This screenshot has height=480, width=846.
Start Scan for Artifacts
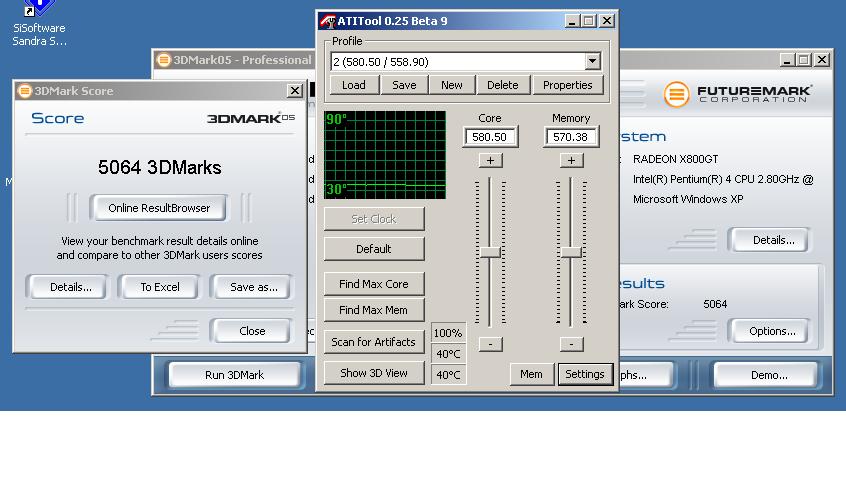[374, 342]
